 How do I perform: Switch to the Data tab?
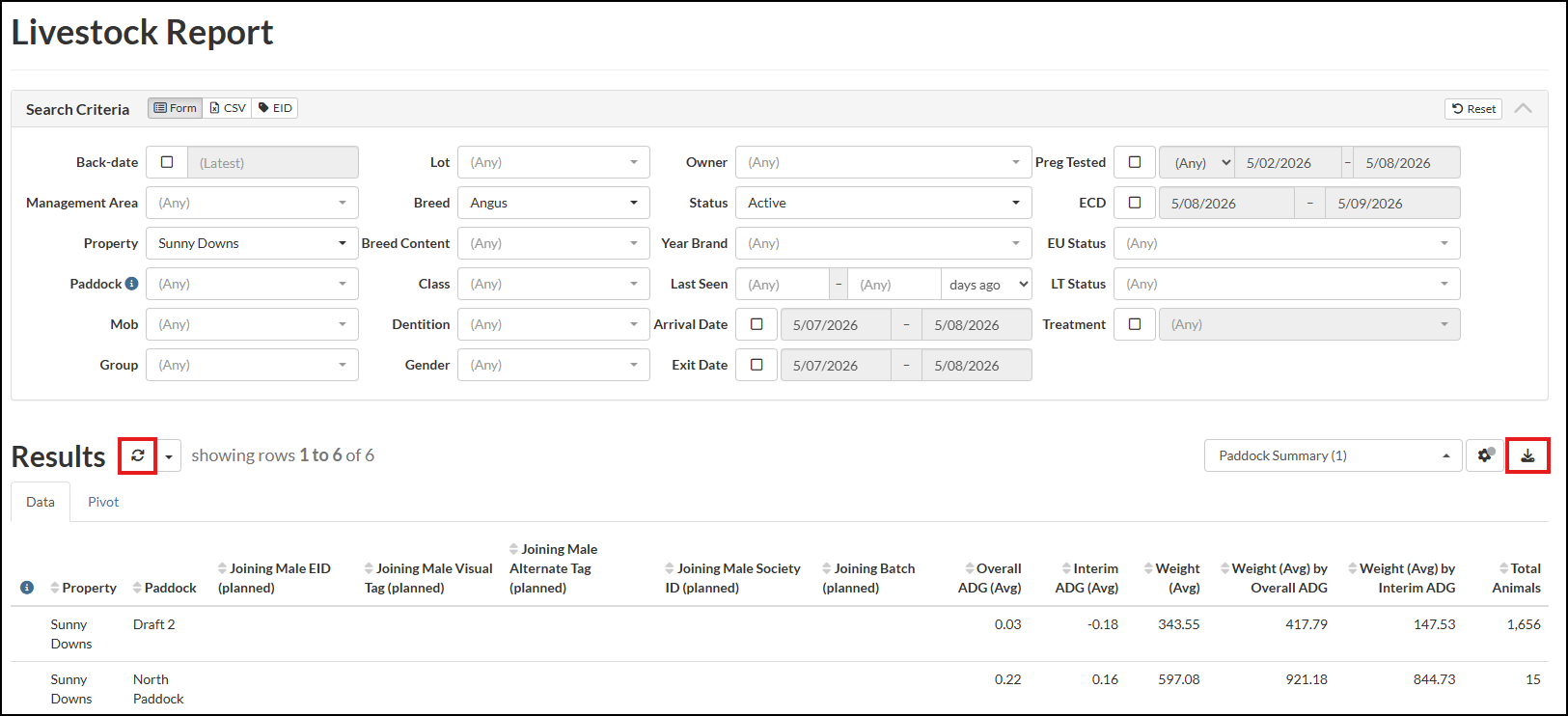click(41, 502)
